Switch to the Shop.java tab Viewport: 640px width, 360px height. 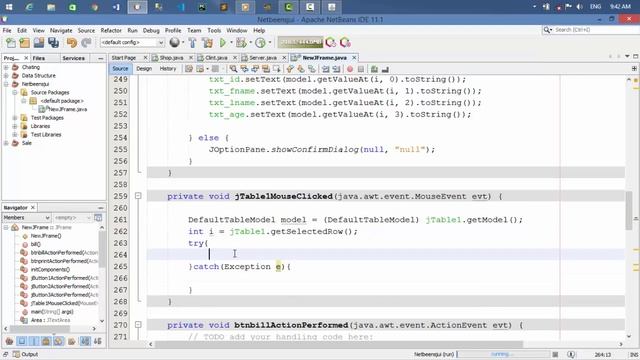click(x=171, y=58)
